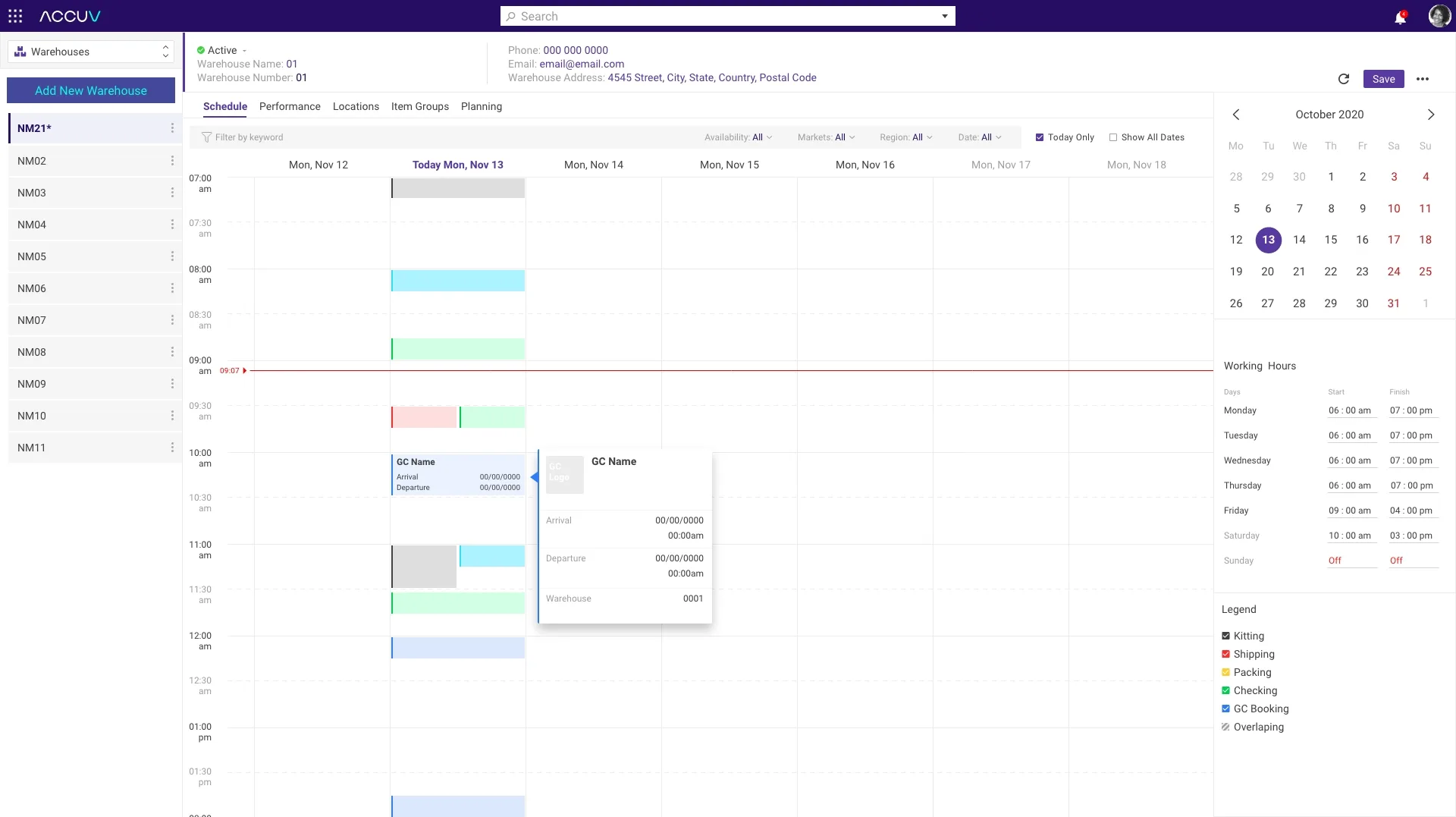Switch to the Locations tab

tap(356, 106)
